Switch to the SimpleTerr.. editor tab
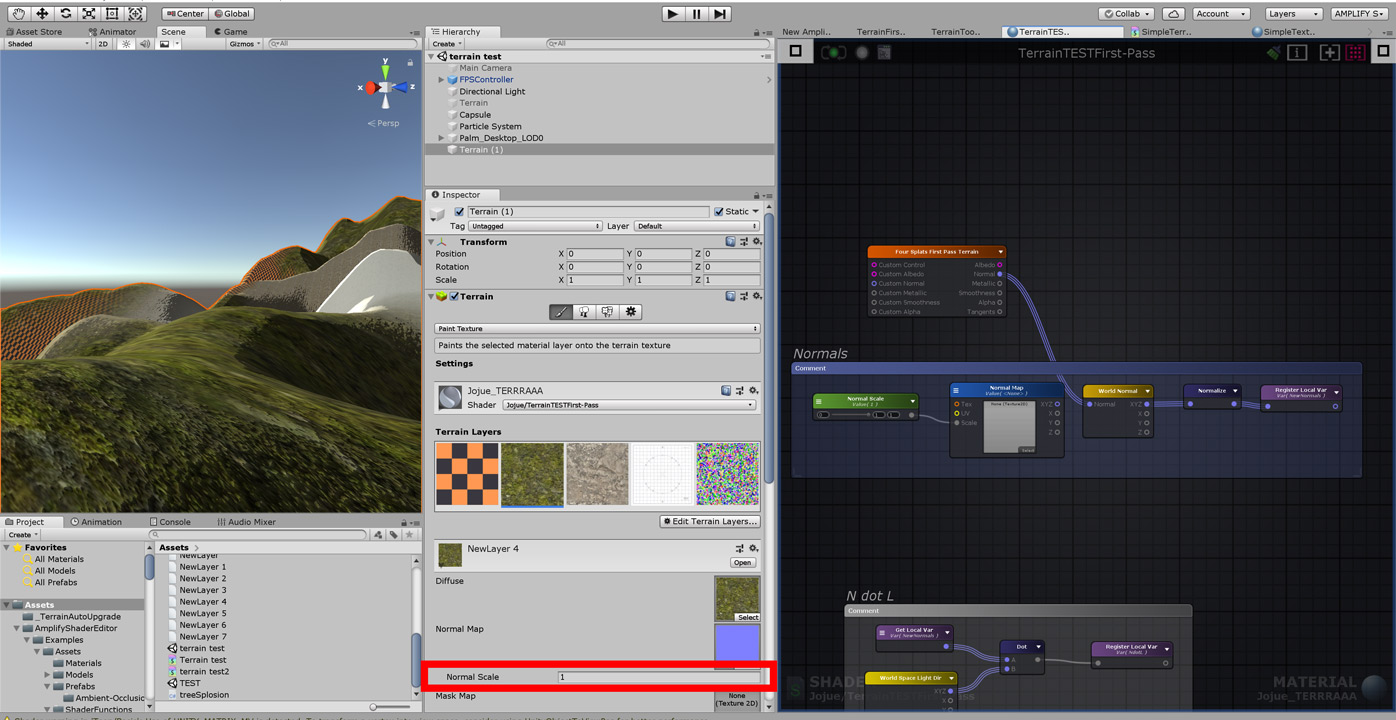Viewport: 1396px width, 720px height. click(x=1159, y=32)
